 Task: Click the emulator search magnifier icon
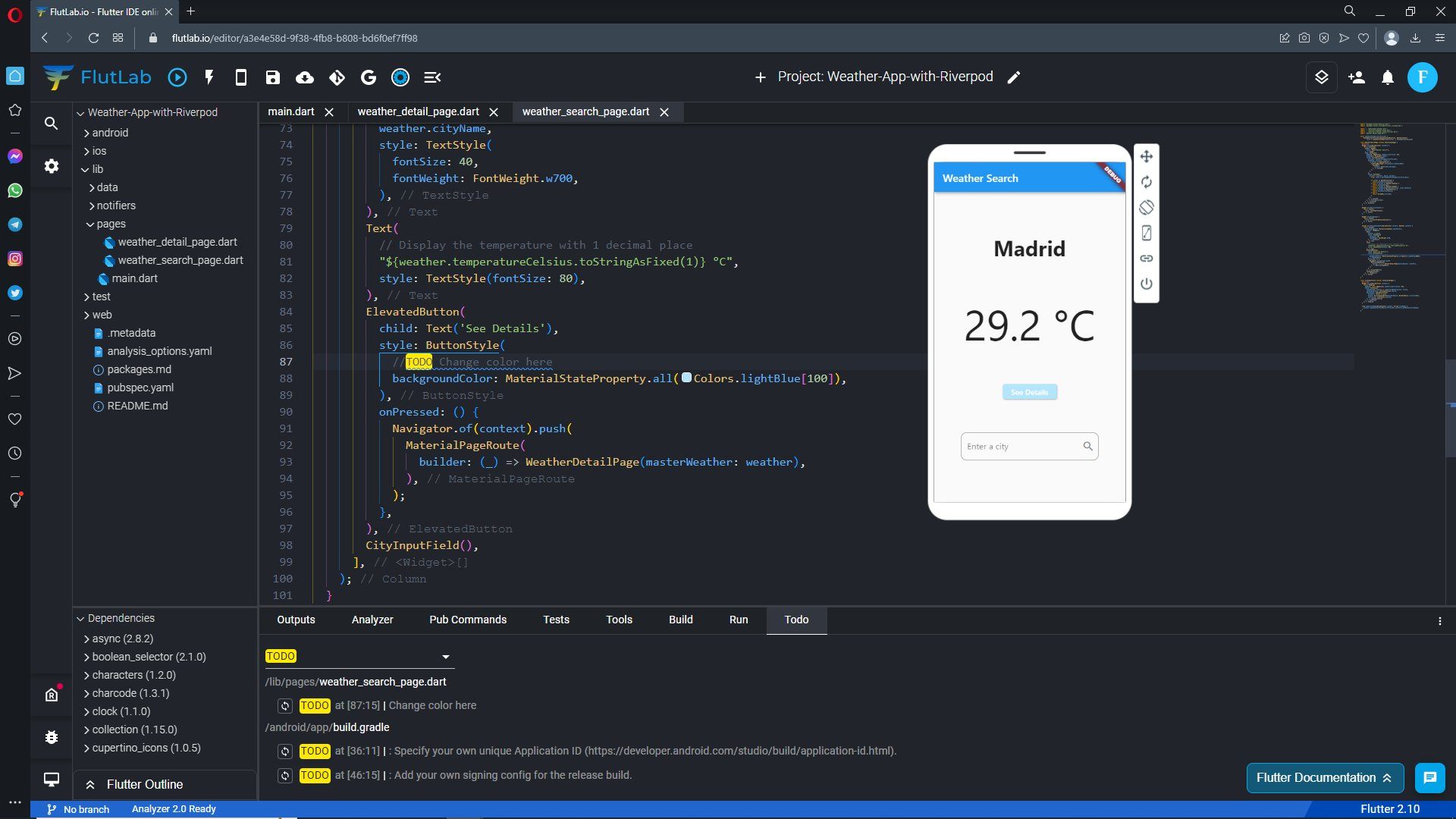point(1087,447)
